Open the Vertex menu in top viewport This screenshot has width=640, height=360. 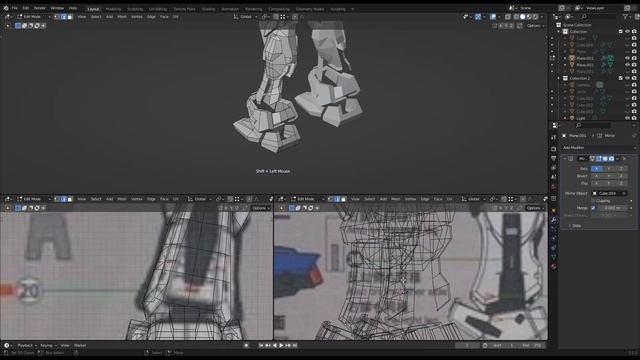coord(137,17)
